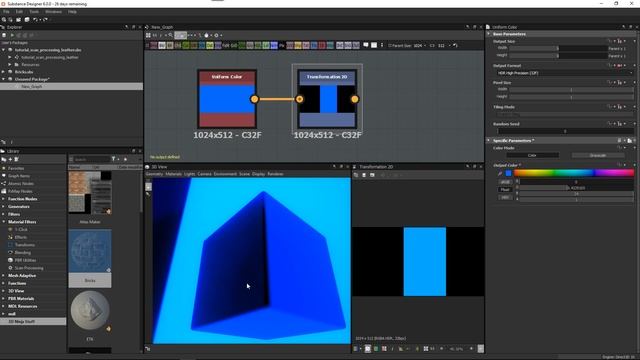This screenshot has height=360, width=640.
Task: Click the hue gradient bar
Action: [x=574, y=173]
